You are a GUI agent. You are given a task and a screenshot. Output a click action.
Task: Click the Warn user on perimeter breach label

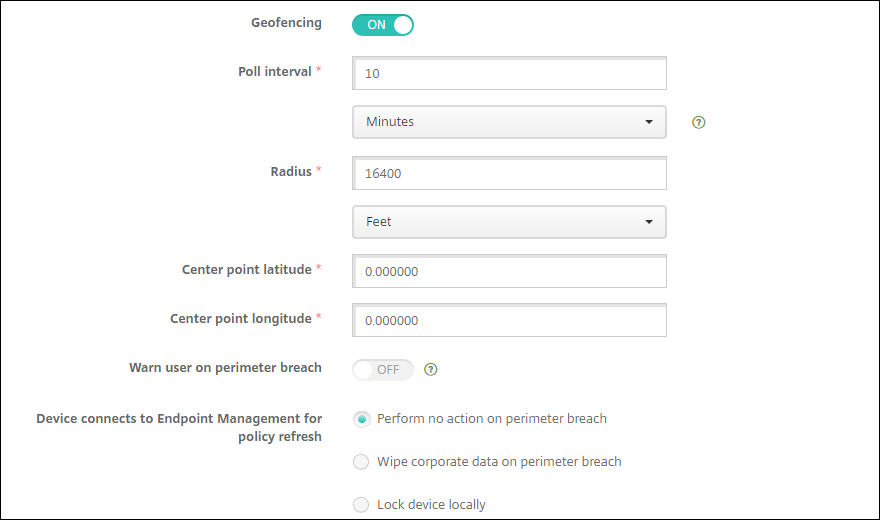(x=225, y=367)
